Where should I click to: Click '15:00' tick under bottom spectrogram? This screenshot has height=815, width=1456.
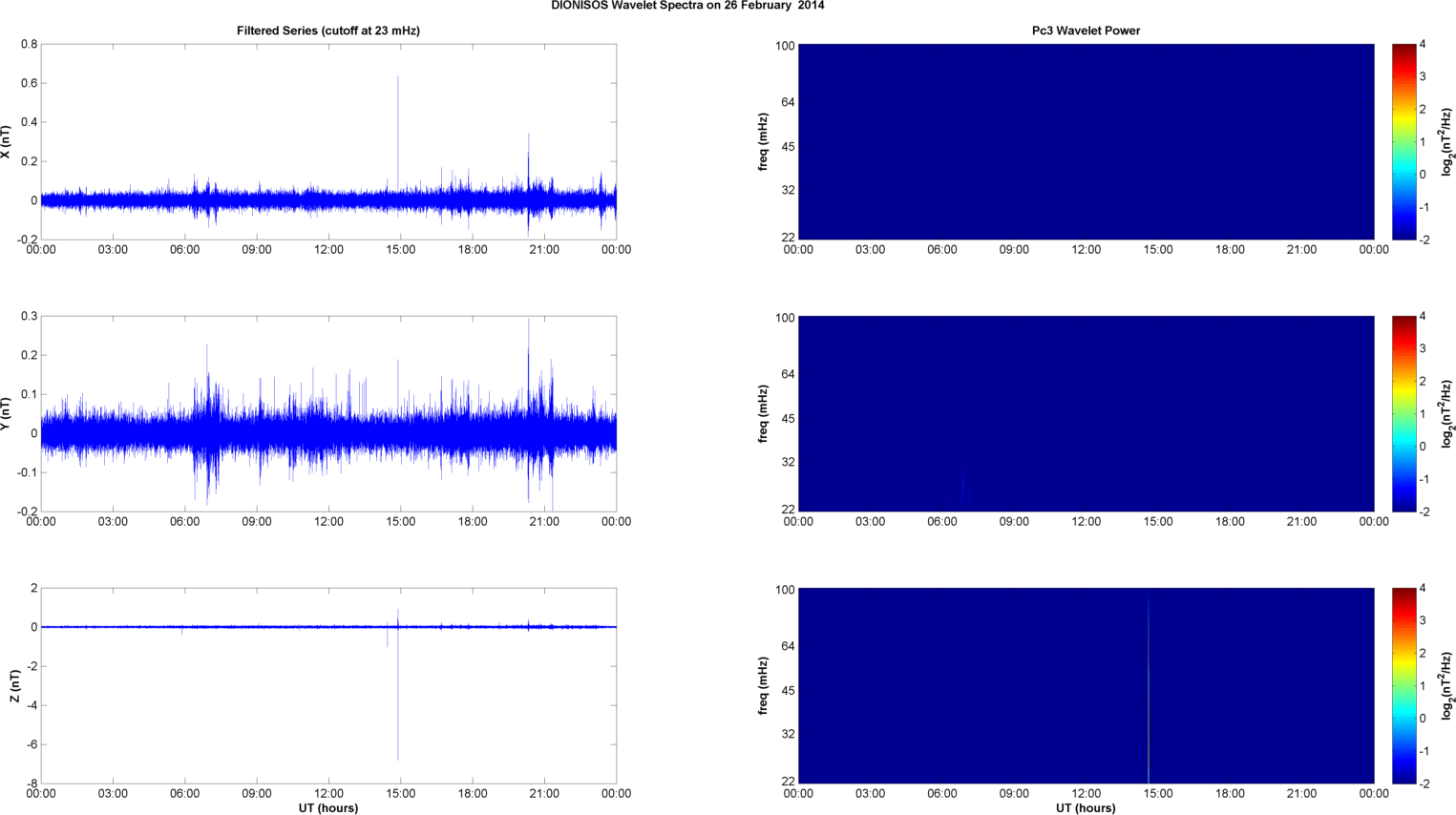tap(1158, 794)
